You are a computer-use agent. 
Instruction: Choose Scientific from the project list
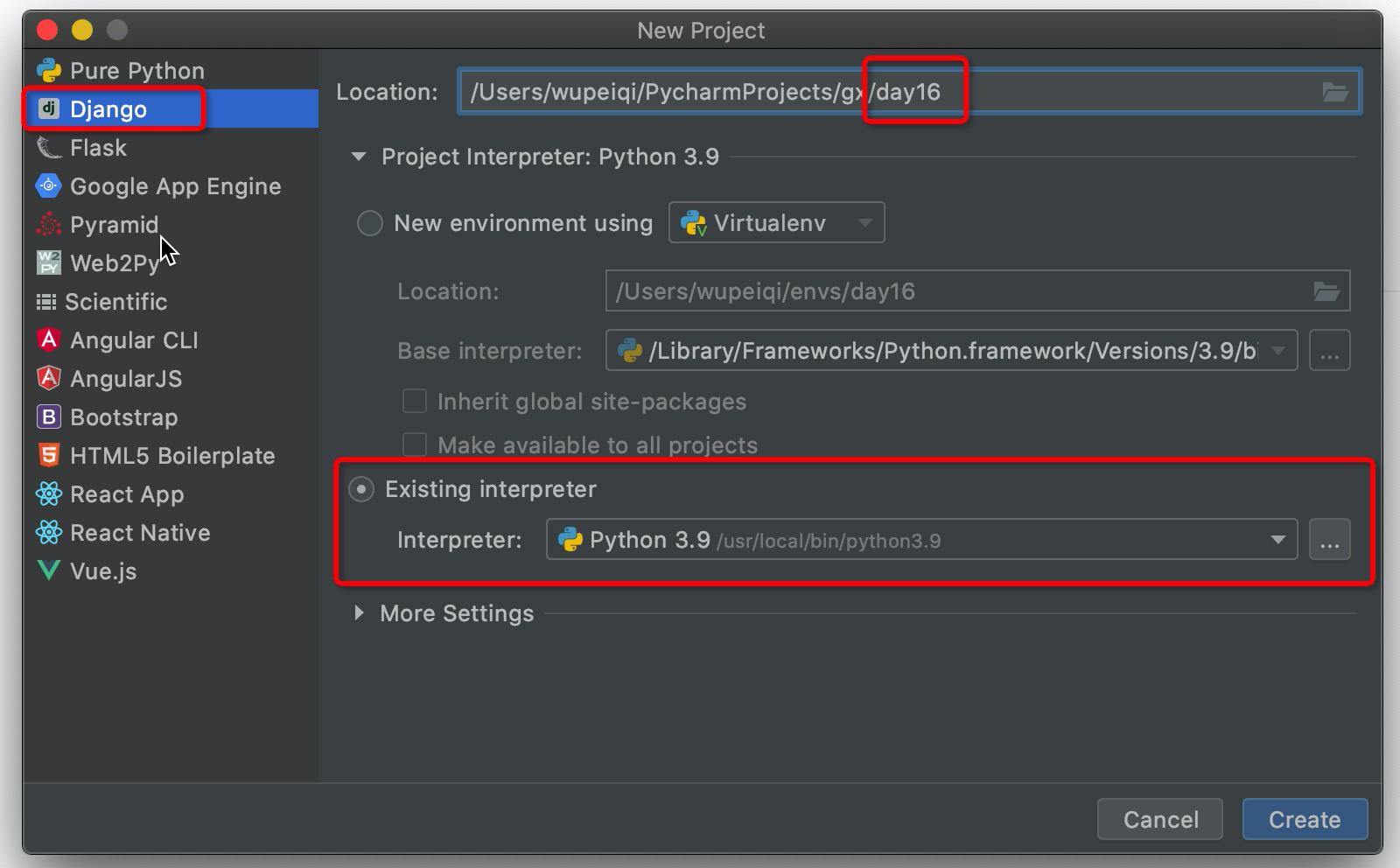click(115, 302)
